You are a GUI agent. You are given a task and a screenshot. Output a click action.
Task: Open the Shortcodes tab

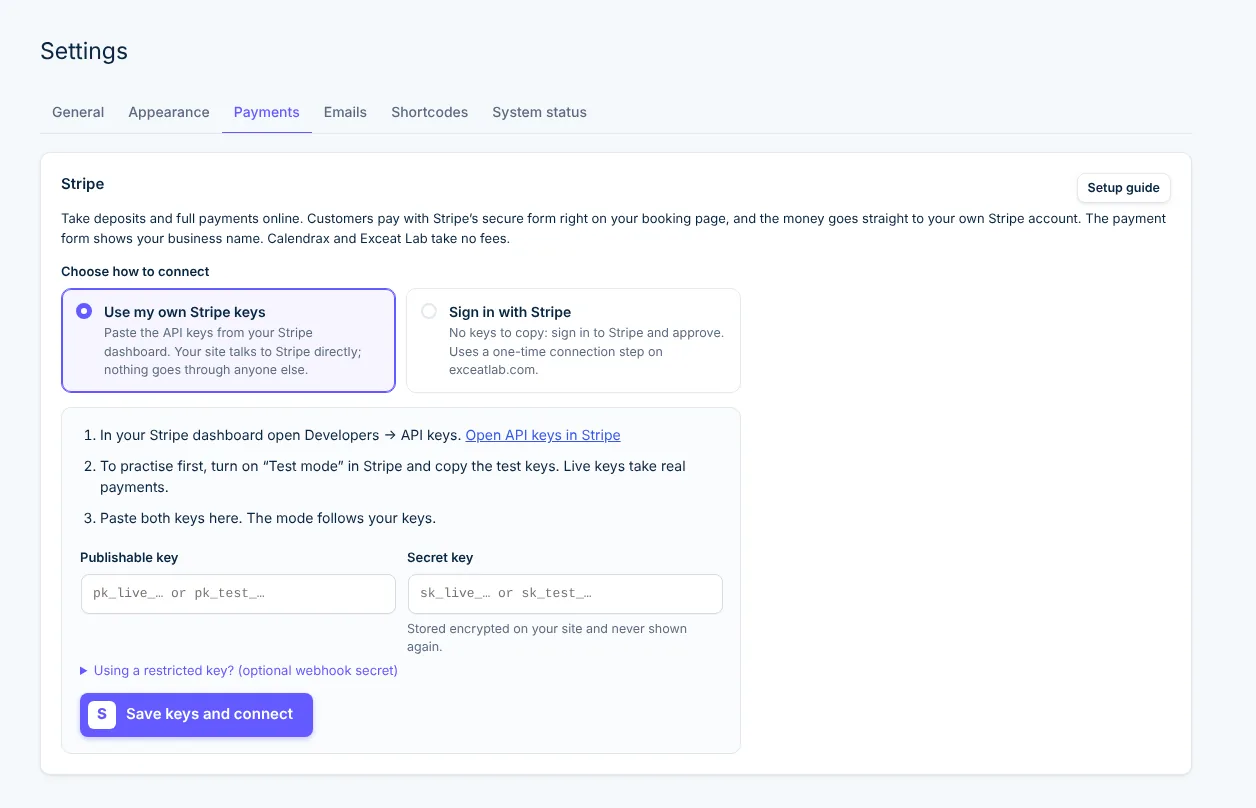pyautogui.click(x=430, y=112)
